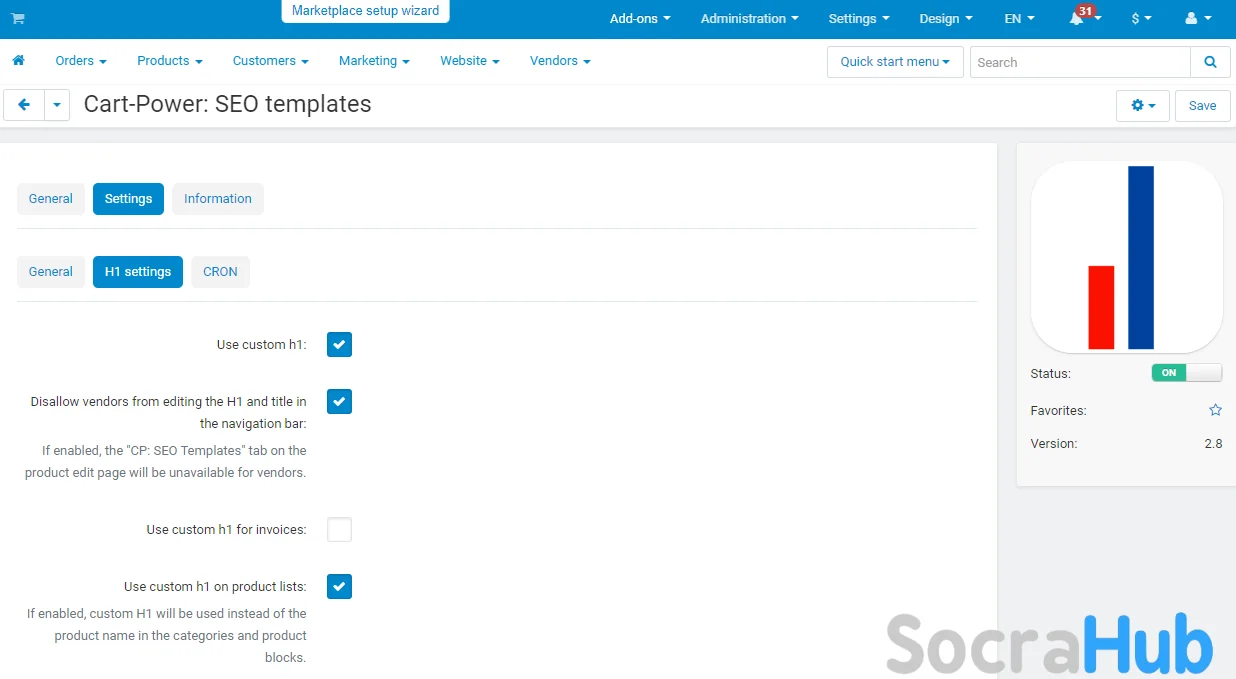
Task: Open the Products menu
Action: coord(170,61)
